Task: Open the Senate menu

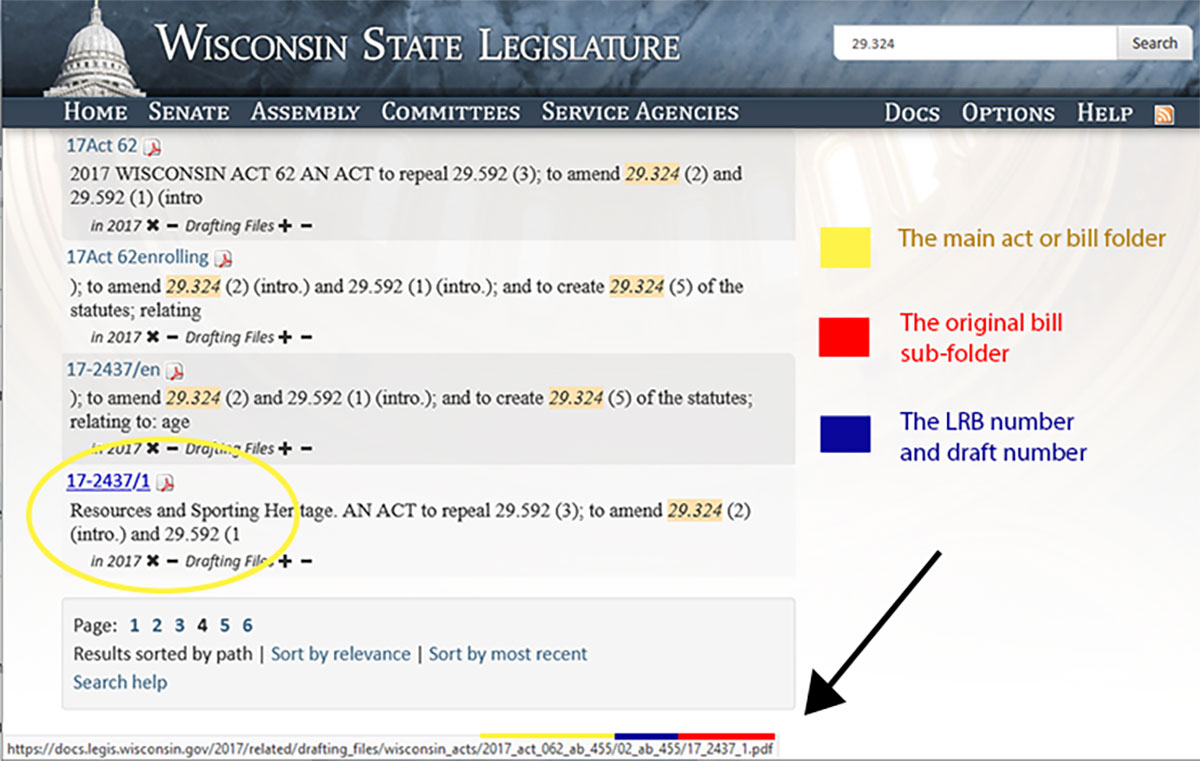Action: 188,112
